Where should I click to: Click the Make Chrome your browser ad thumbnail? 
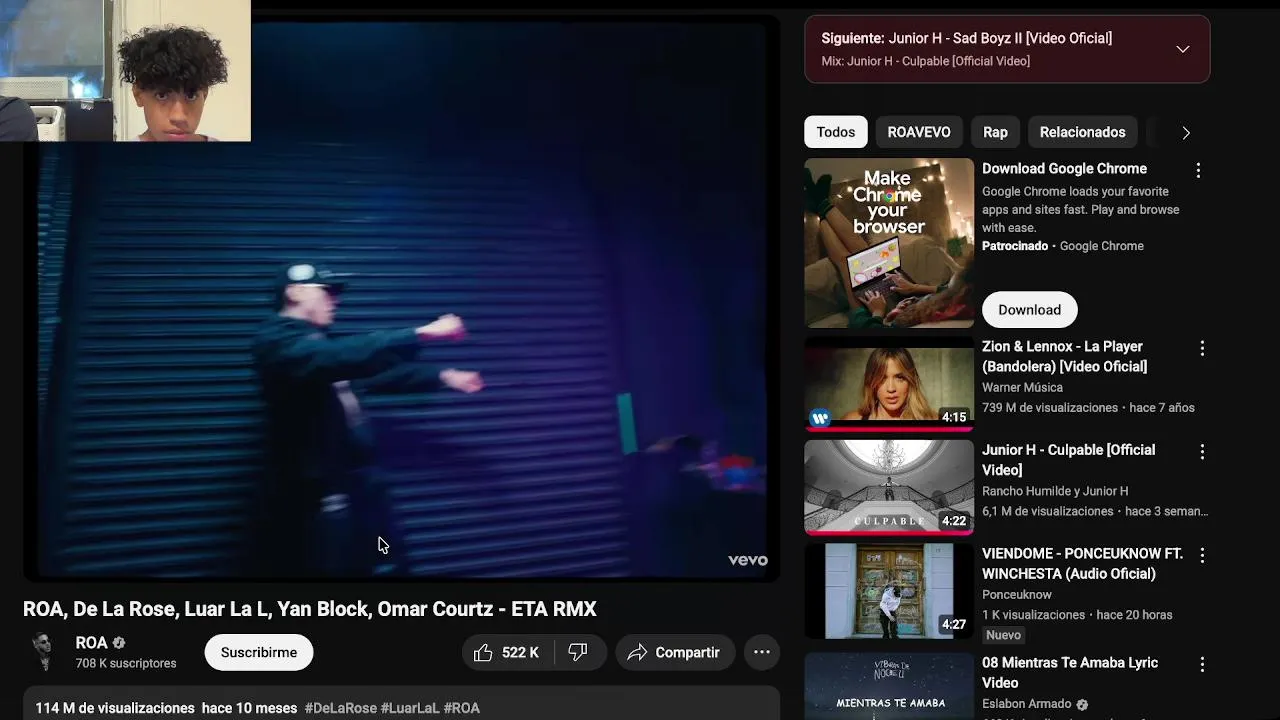(889, 243)
